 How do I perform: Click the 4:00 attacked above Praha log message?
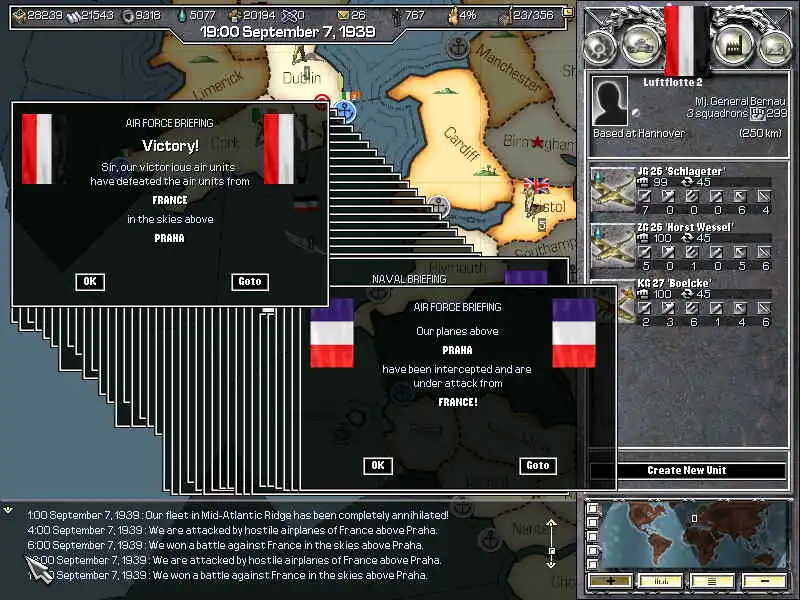click(233, 530)
